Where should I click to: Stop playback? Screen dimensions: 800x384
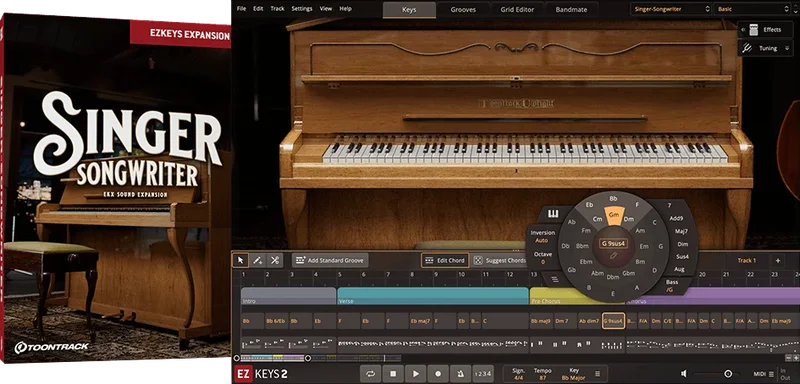tap(393, 374)
